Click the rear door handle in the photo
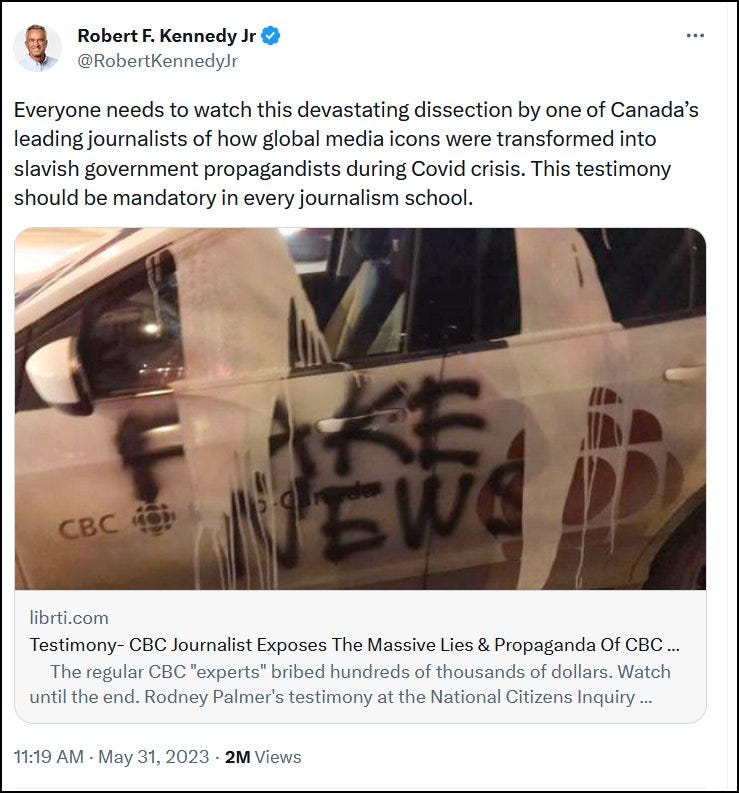This screenshot has height=793, width=739. 684,373
